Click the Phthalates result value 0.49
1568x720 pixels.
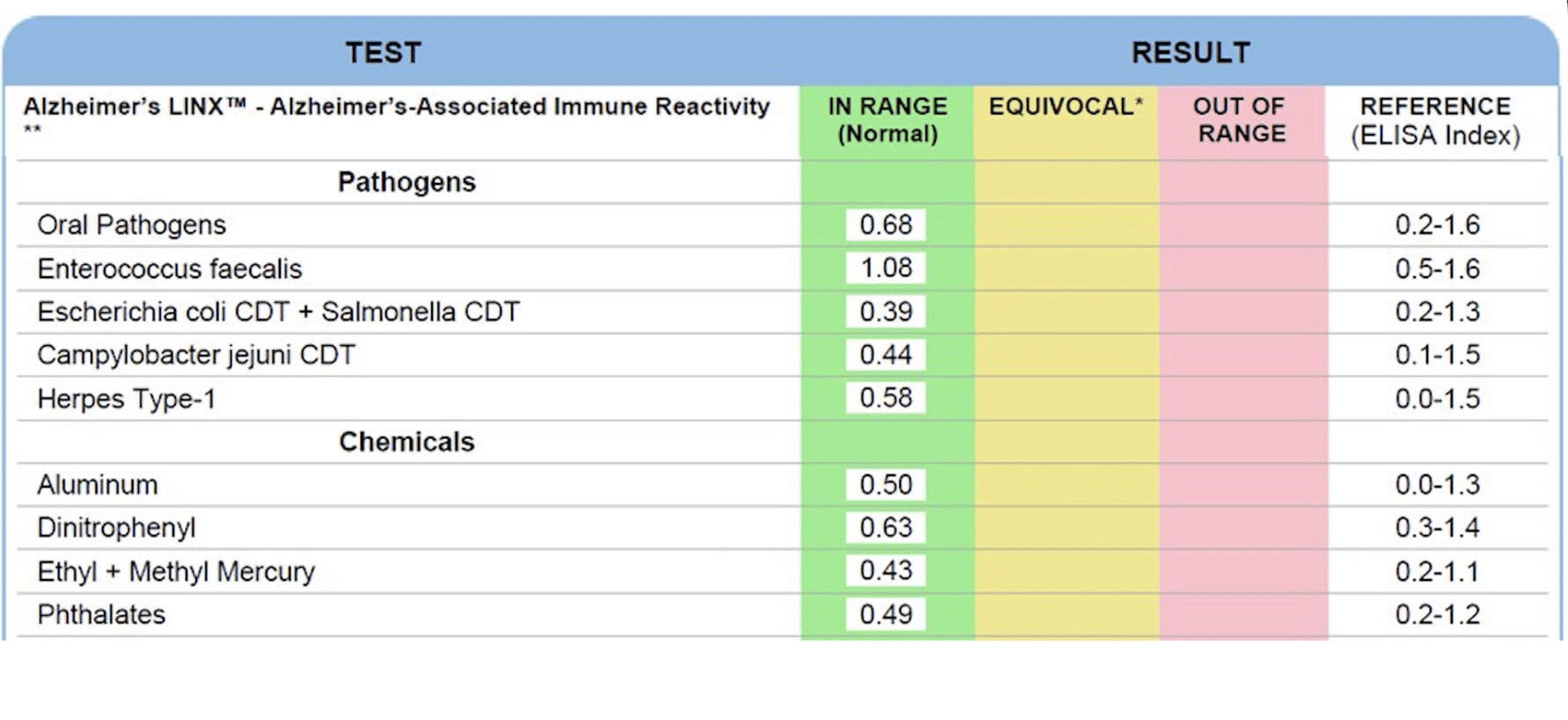pos(886,614)
